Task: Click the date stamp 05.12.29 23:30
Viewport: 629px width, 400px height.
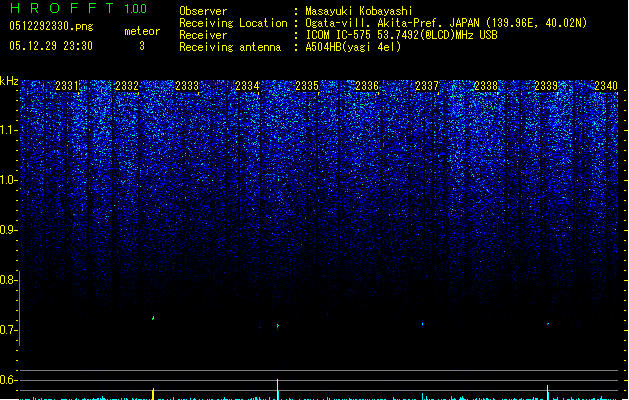Action: (x=51, y=46)
